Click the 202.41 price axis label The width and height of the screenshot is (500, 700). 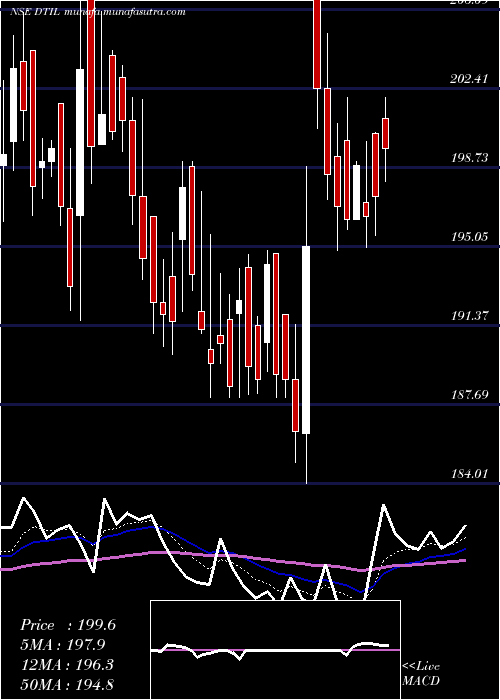pos(469,79)
